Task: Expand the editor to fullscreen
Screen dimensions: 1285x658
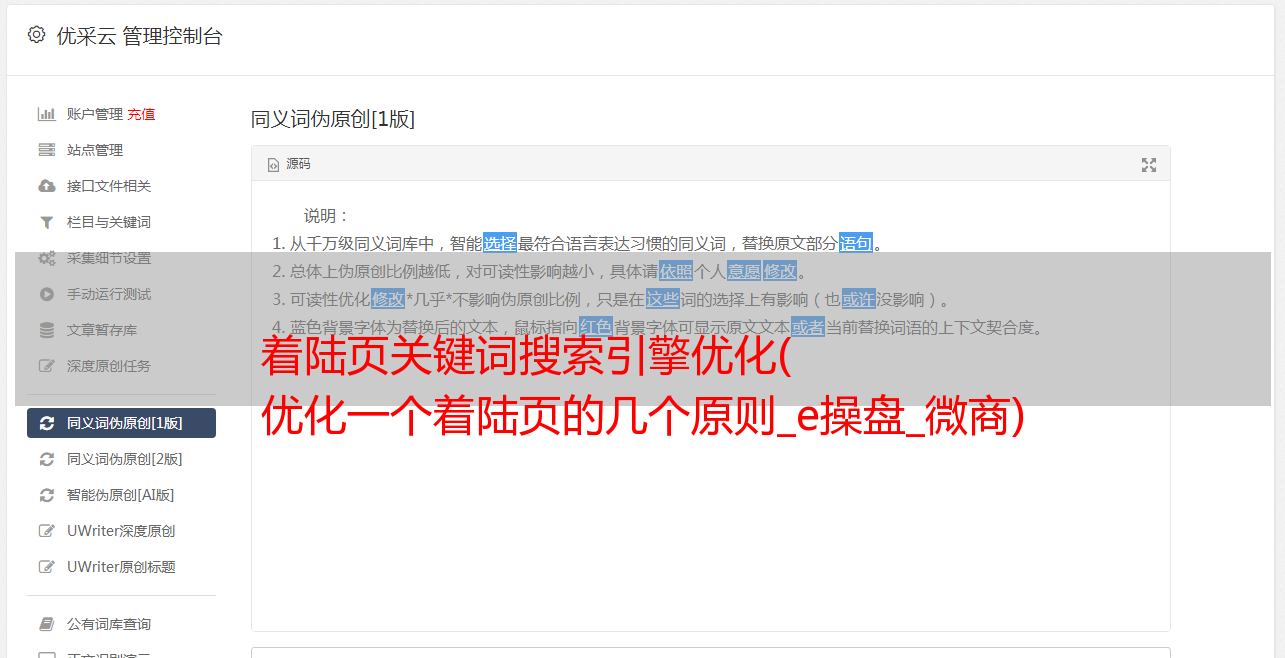Action: click(x=1149, y=165)
